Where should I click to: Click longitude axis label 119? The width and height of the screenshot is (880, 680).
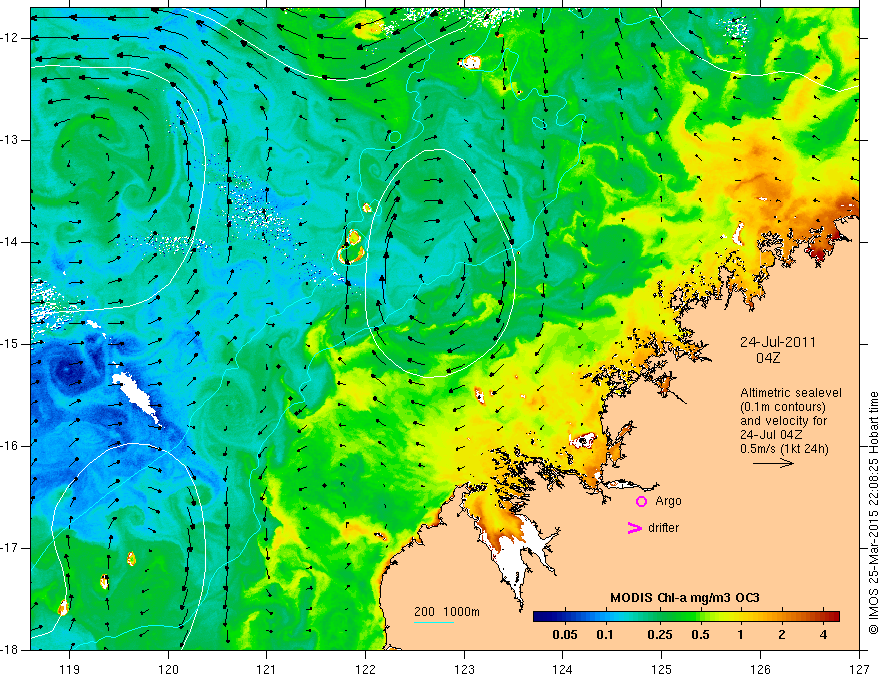[x=70, y=669]
